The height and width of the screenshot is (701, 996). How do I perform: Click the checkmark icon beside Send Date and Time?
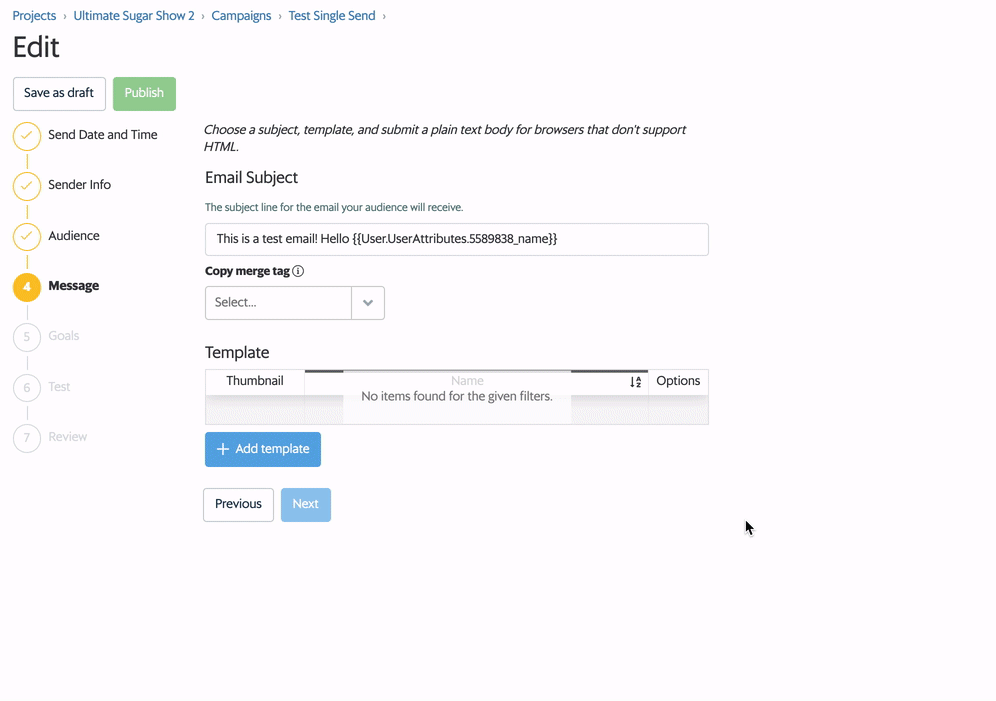click(26, 135)
